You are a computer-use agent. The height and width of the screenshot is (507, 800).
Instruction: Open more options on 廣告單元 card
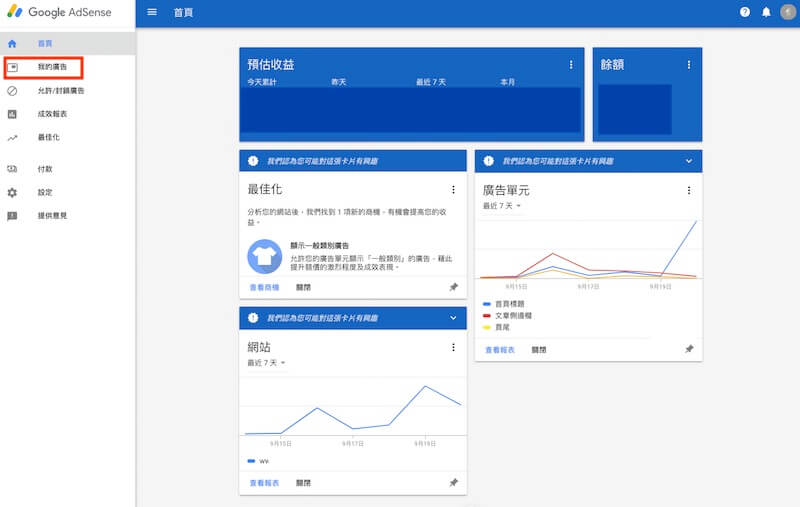click(x=688, y=190)
